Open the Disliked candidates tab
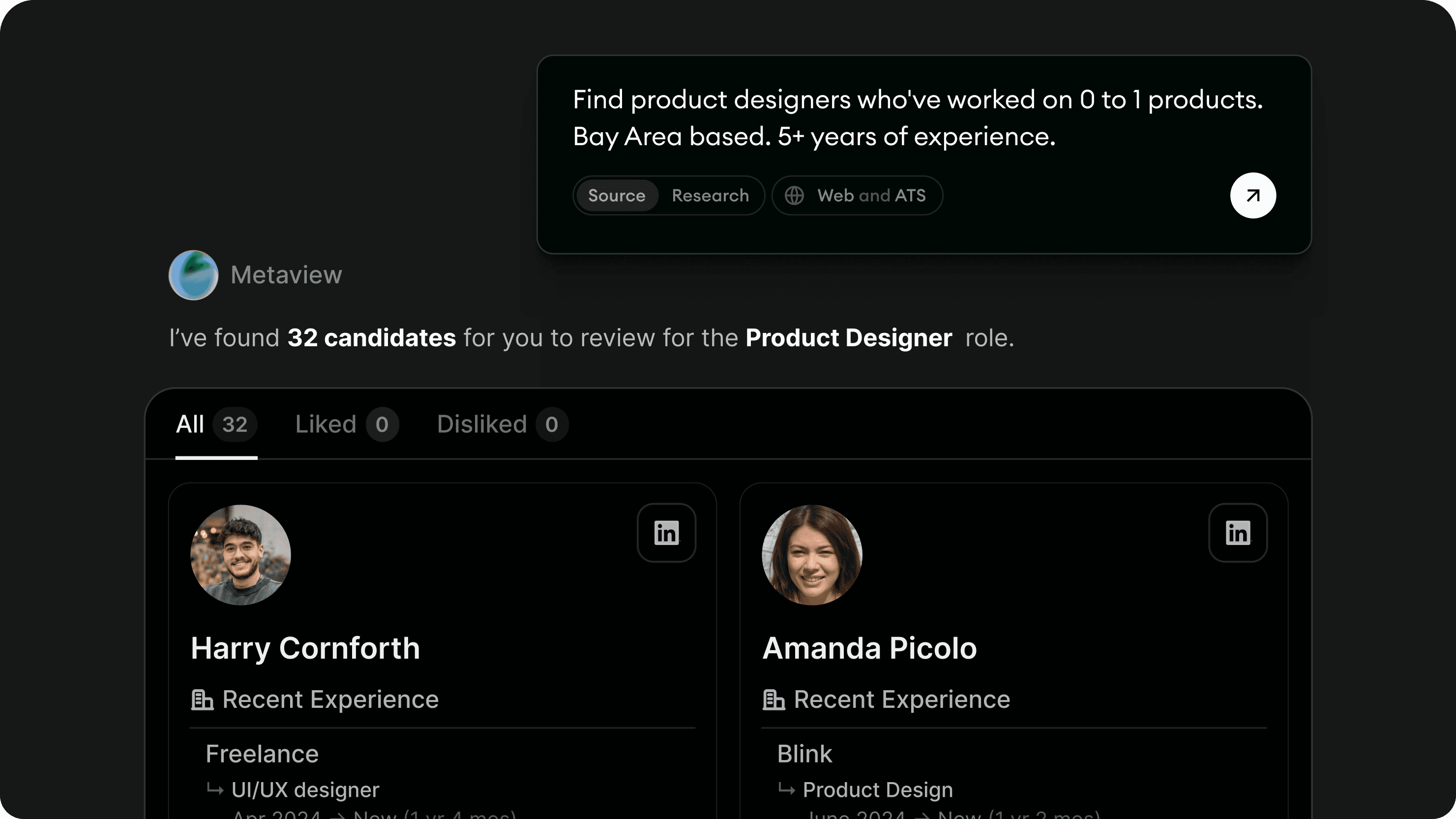This screenshot has width=1456, height=819. point(502,425)
